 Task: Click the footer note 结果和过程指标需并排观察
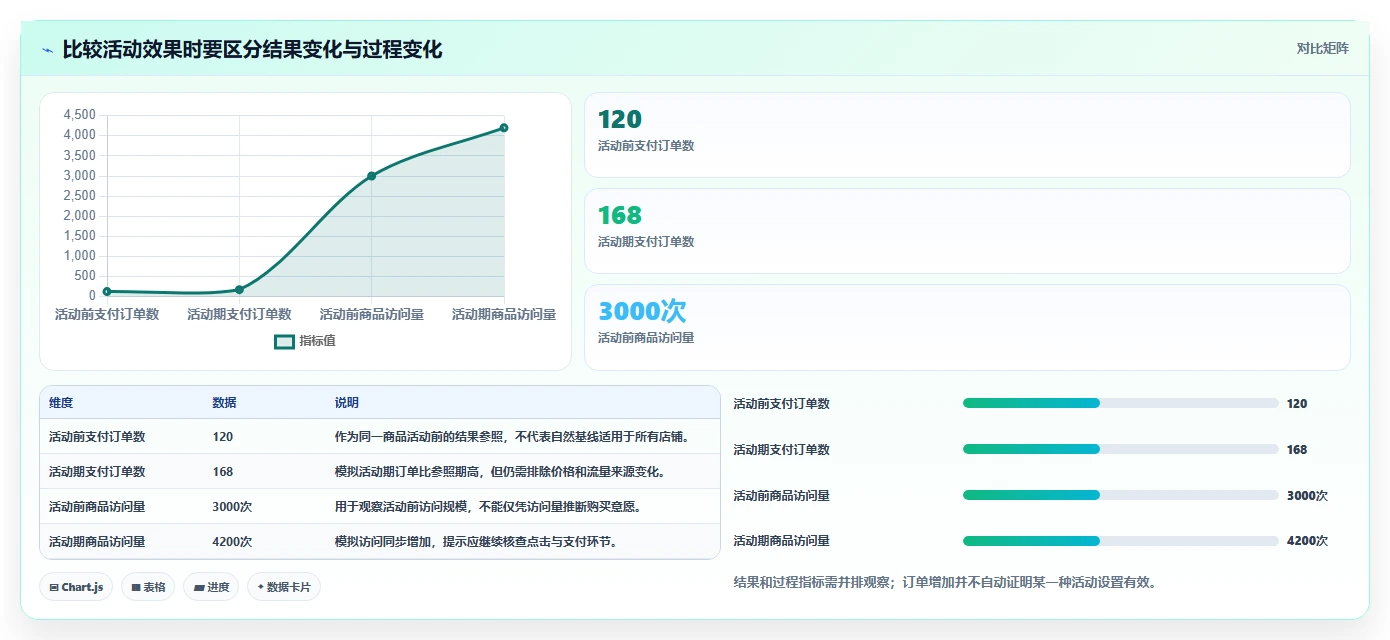click(945, 582)
